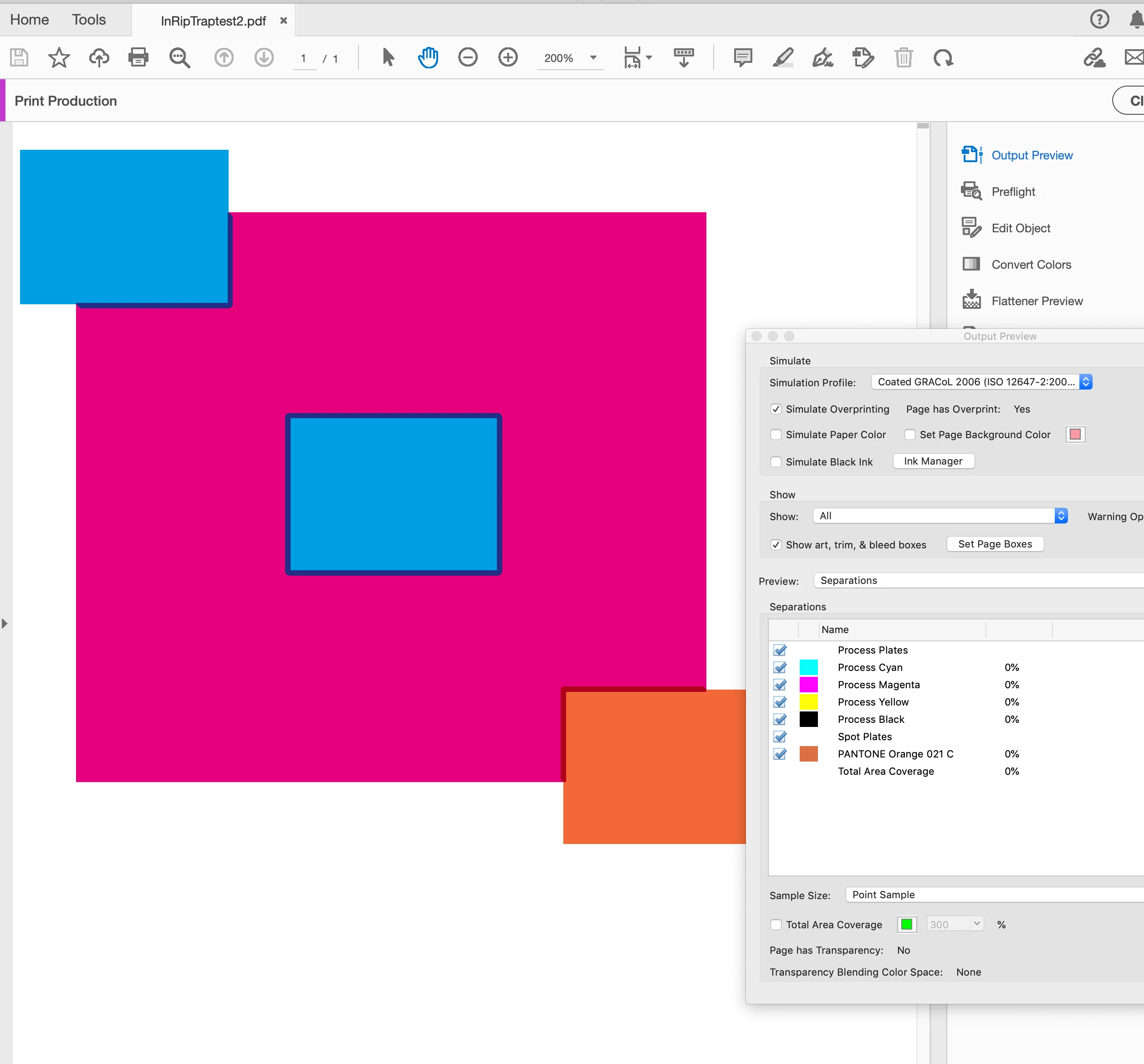
Task: Open the 200% zoom level dropdown
Action: coord(593,57)
